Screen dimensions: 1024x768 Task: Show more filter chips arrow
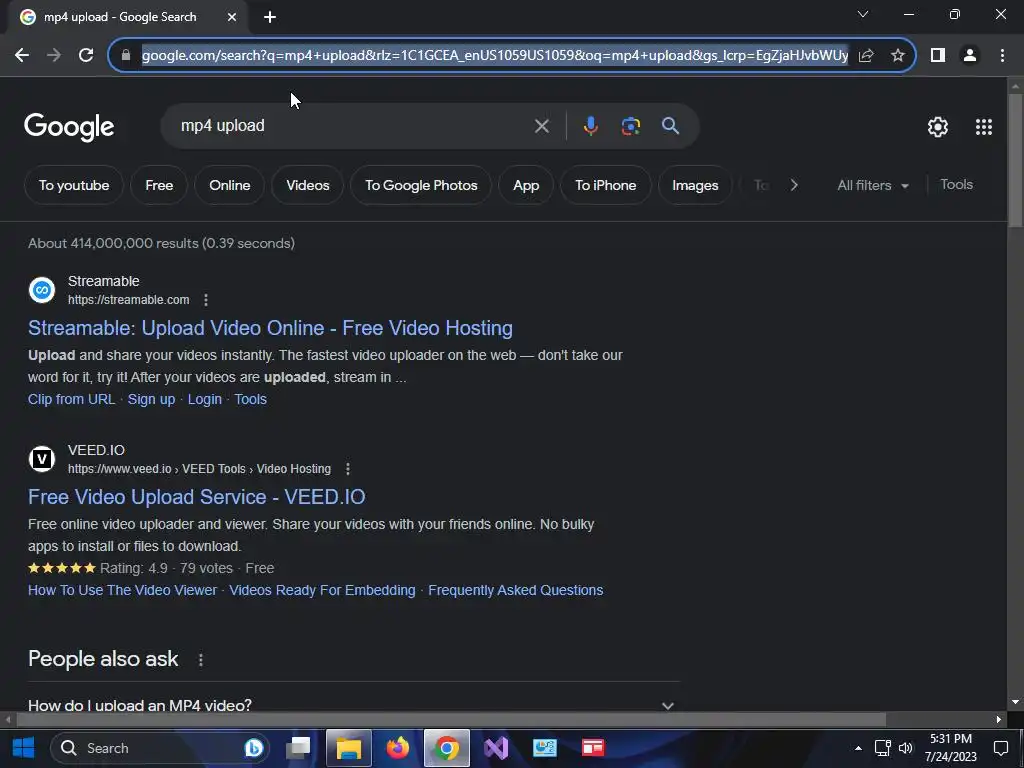793,185
